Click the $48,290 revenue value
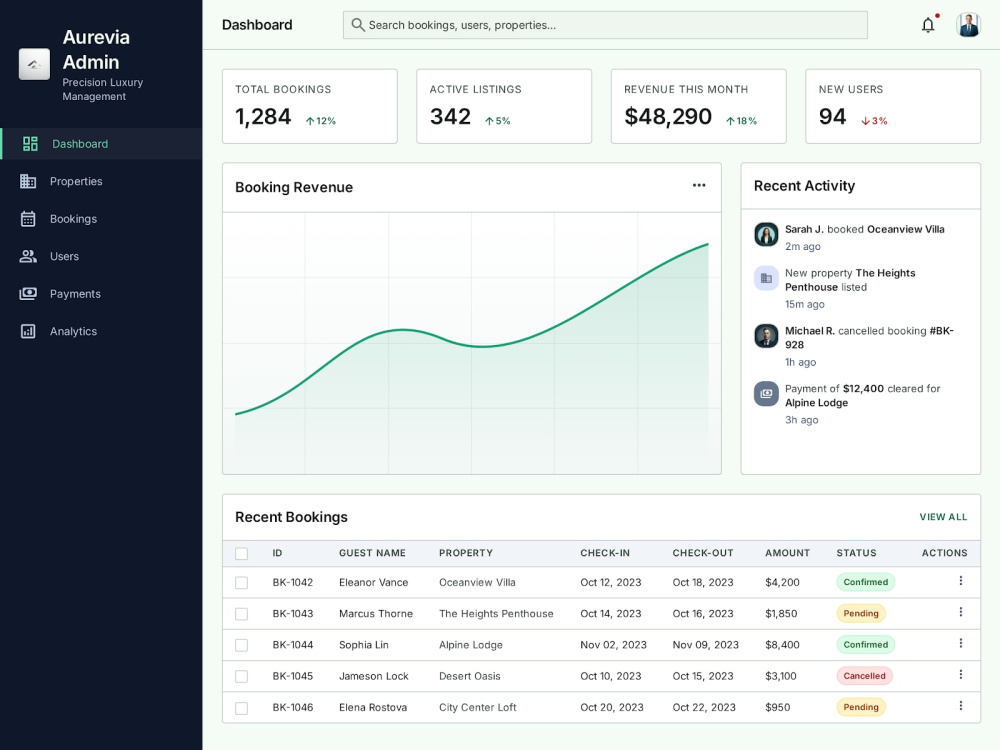 pos(668,116)
